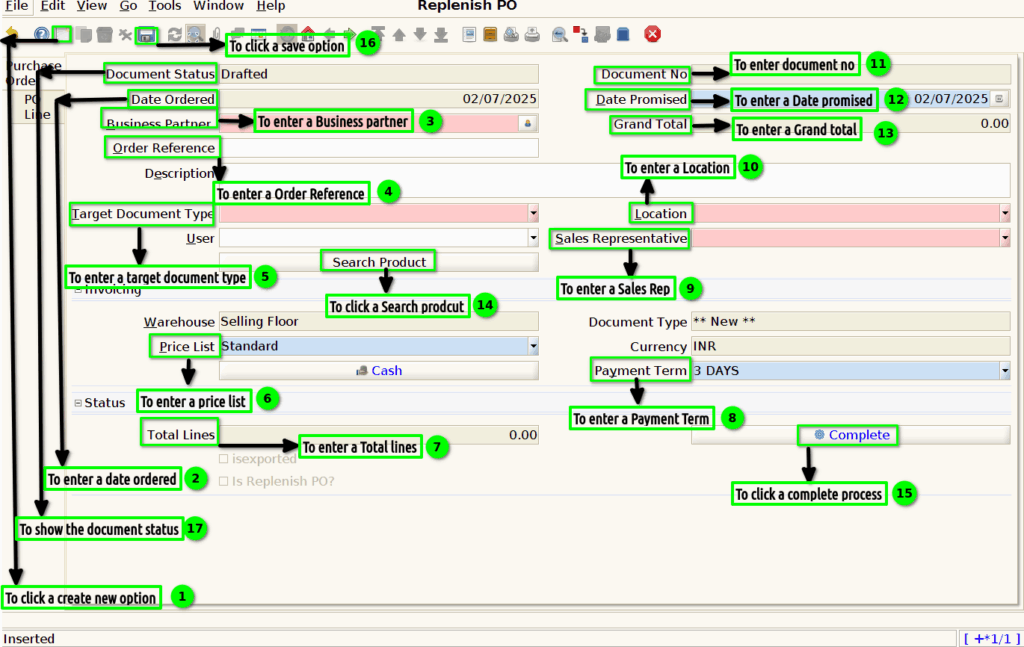Click the Description text field
The image size is (1024, 647).
tap(615, 180)
